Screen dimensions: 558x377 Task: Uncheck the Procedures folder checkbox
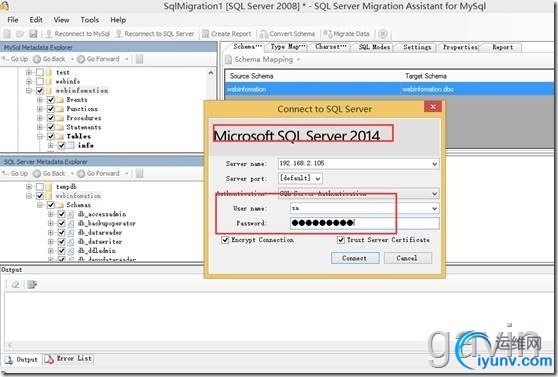pyautogui.click(x=51, y=118)
